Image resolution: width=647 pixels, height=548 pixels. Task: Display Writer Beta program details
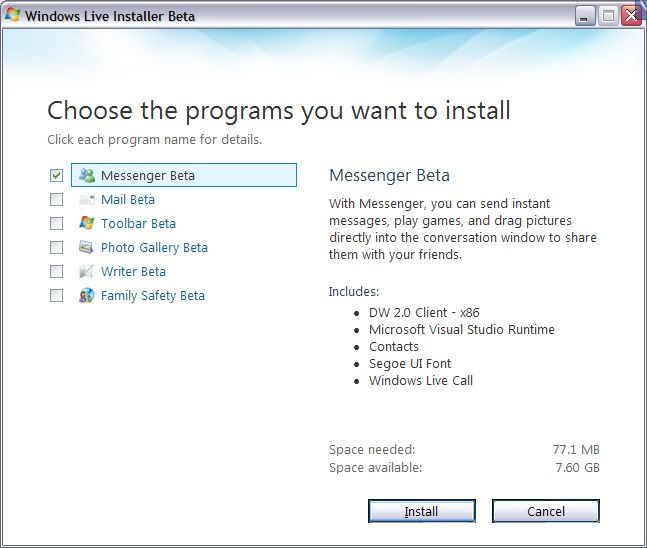pos(133,272)
